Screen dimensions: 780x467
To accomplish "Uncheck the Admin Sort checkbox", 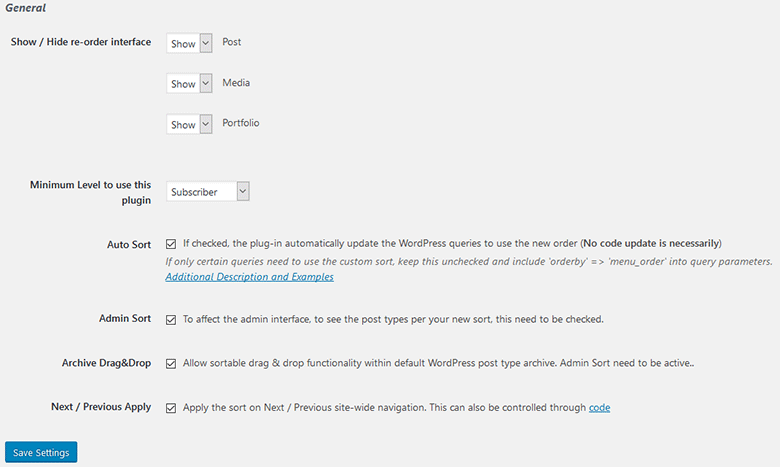I will pyautogui.click(x=171, y=320).
